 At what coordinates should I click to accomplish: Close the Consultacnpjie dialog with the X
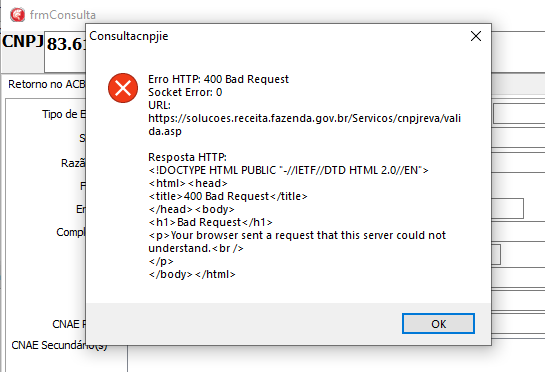point(476,36)
